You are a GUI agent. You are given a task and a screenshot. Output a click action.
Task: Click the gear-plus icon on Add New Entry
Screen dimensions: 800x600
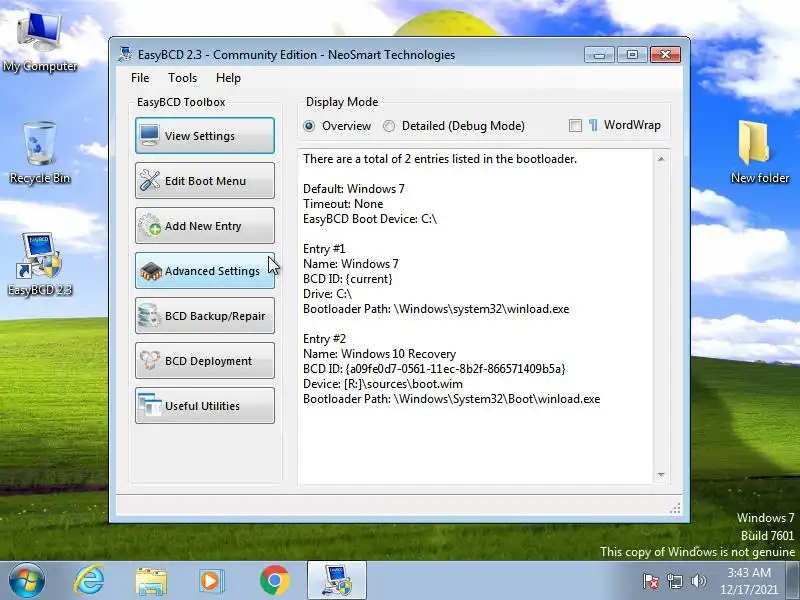click(149, 226)
